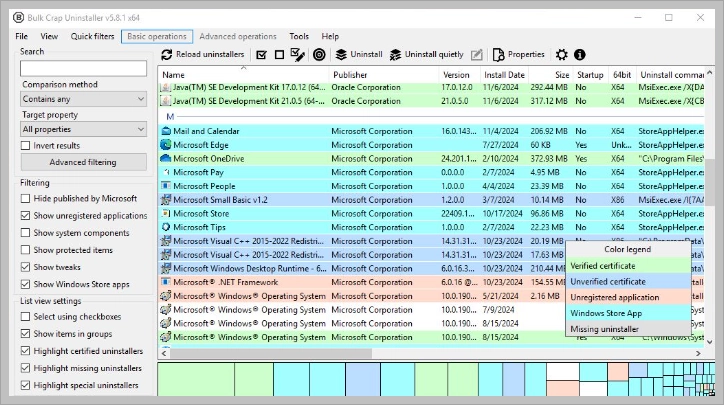Enable Select using checkboxes option
724x405 pixels.
(26, 317)
